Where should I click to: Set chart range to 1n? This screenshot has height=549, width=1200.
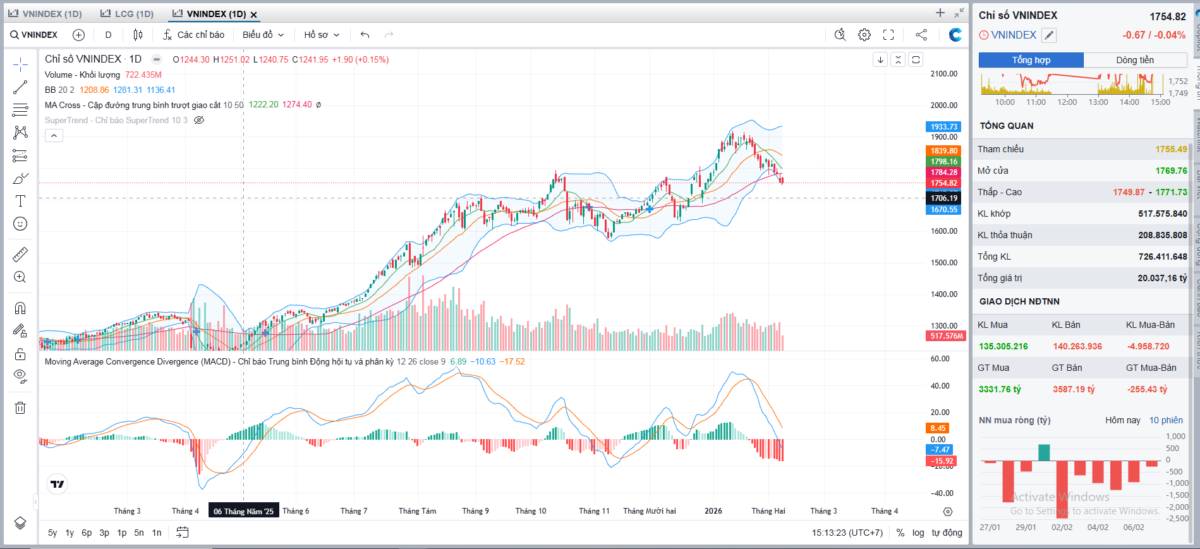[x=157, y=533]
